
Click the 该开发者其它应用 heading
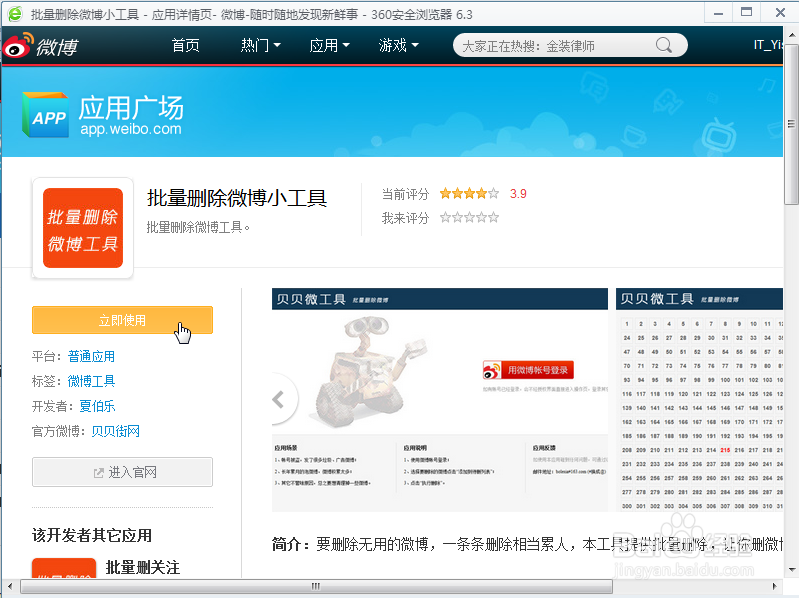92,535
